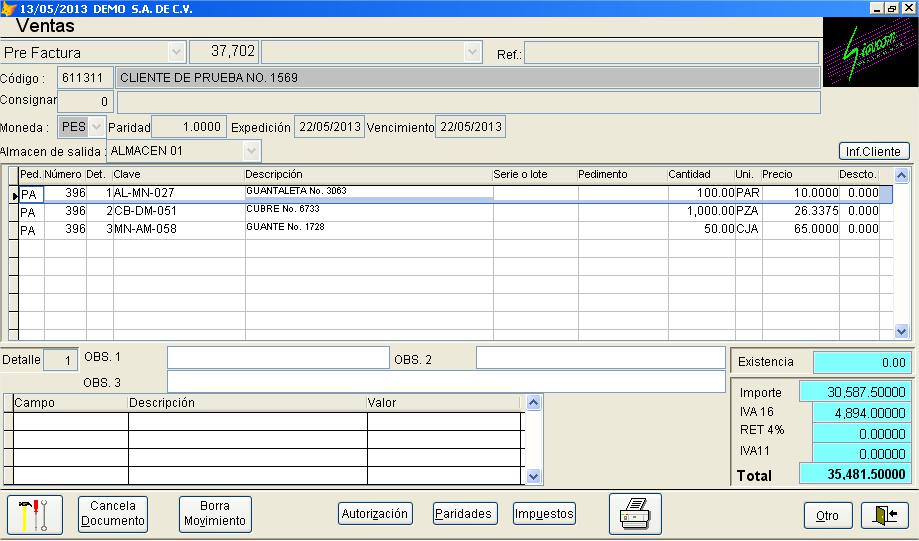The width and height of the screenshot is (919, 541).
Task: Click the Autorización button
Action: coord(375,514)
